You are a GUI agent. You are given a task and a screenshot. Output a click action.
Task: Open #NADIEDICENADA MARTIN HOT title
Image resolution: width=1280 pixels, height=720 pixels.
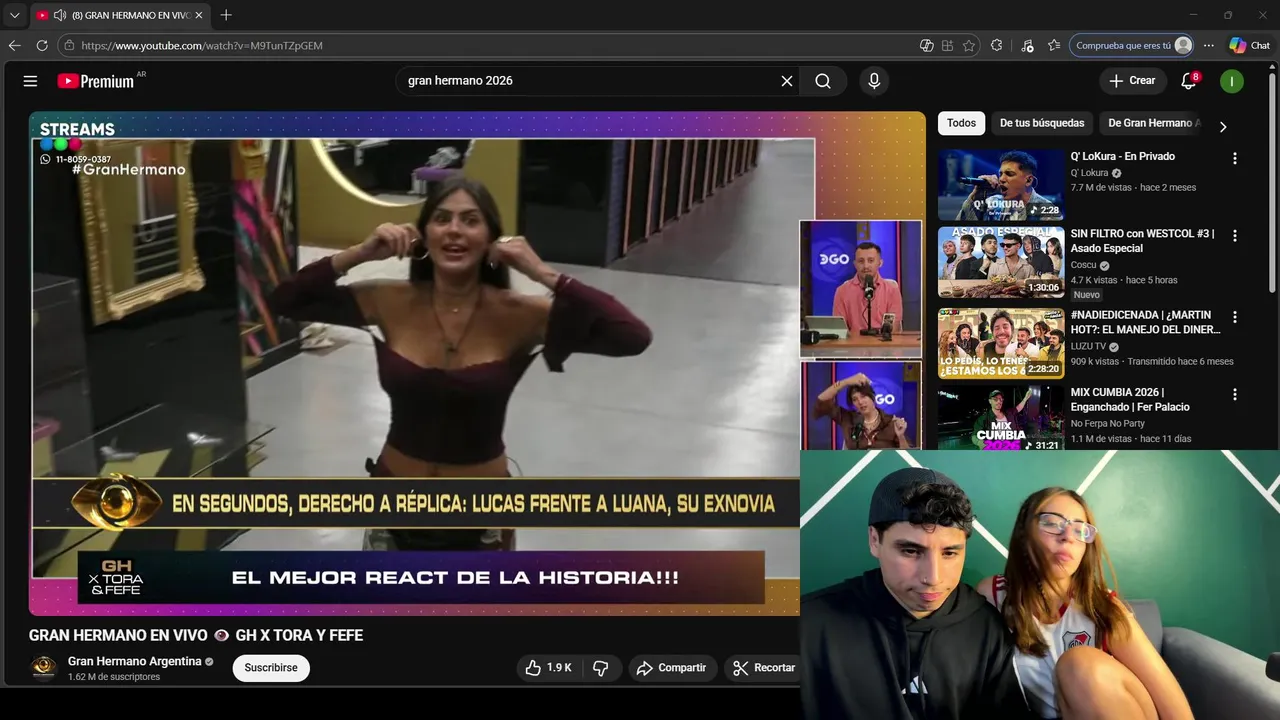(x=1146, y=322)
